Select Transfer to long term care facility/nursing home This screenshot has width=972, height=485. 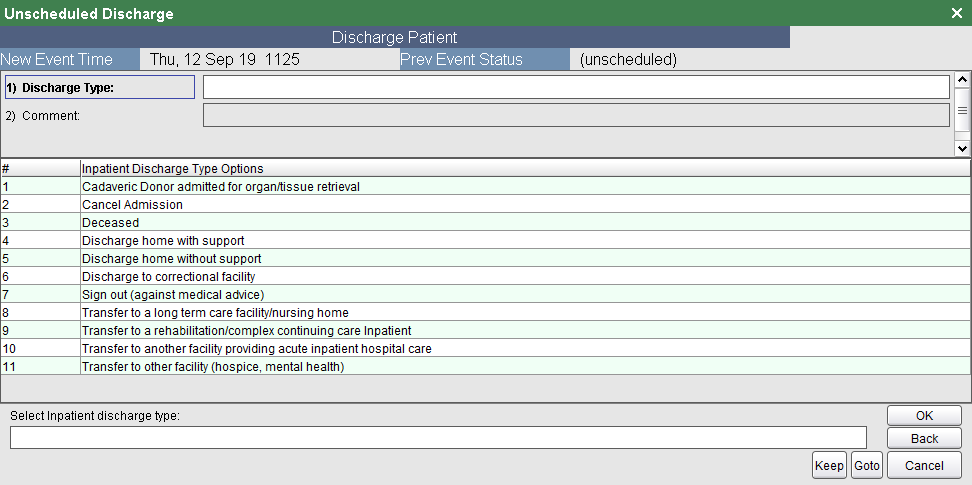[x=485, y=313]
